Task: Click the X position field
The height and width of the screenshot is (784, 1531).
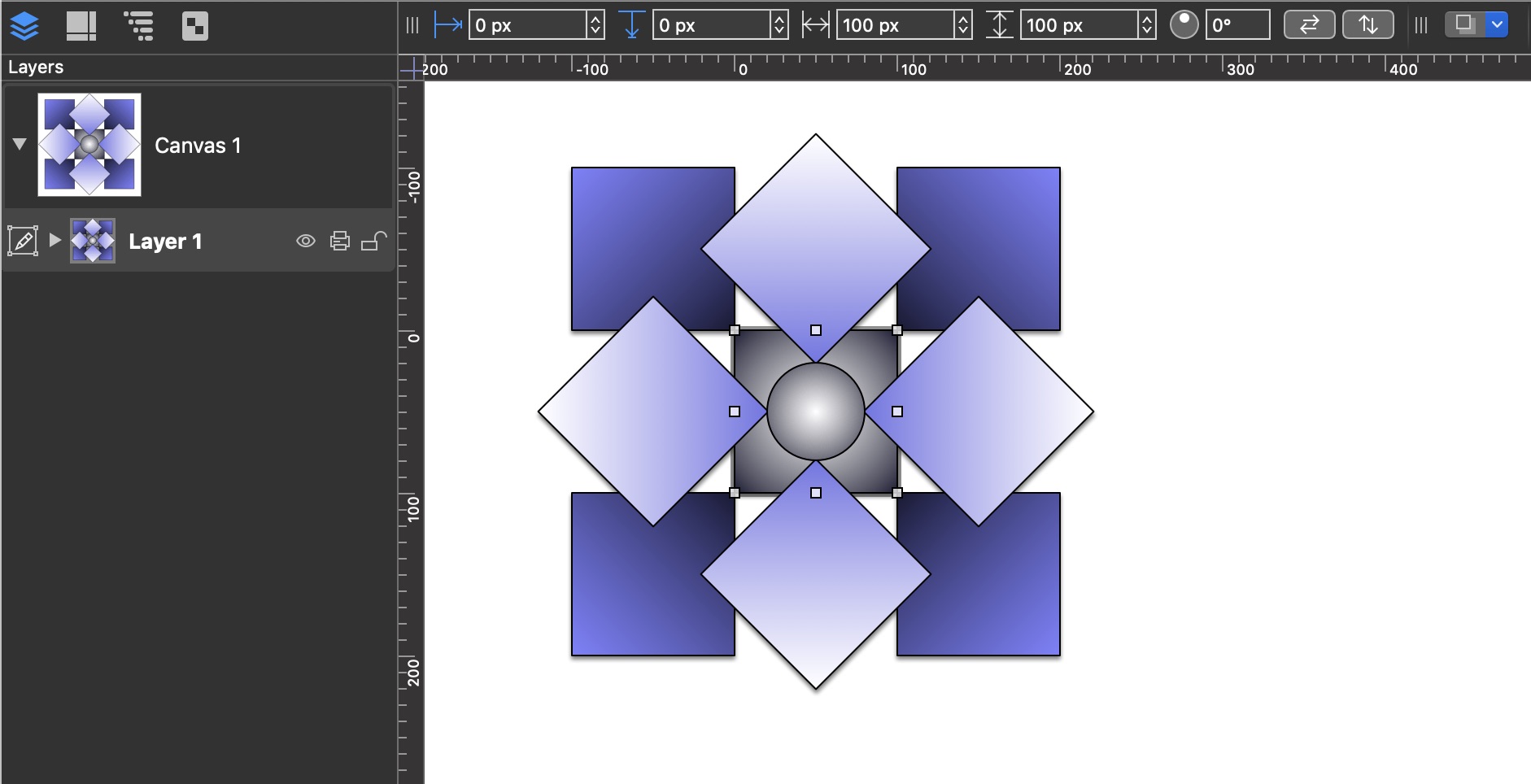Action: [527, 25]
